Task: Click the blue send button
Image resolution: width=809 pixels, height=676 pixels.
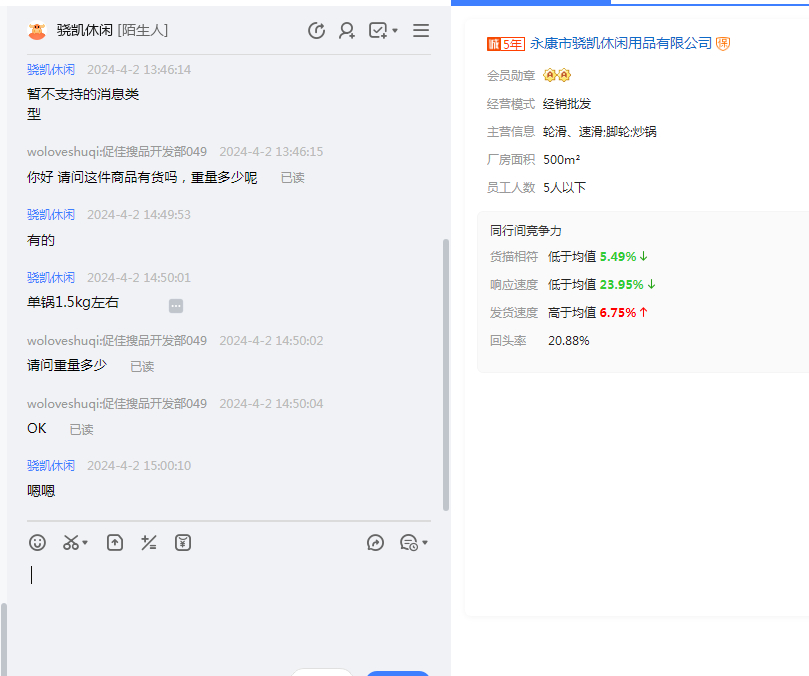Action: coord(398,673)
